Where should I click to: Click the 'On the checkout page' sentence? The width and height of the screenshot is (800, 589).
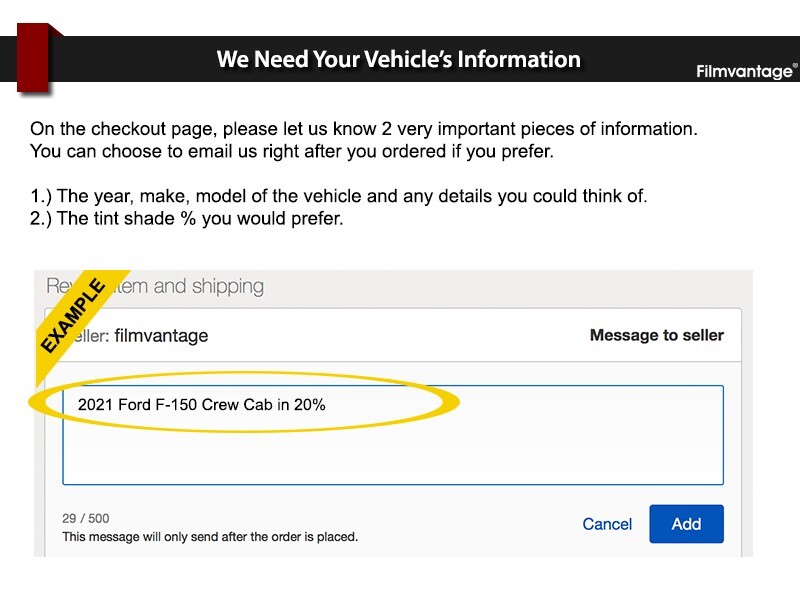click(363, 129)
